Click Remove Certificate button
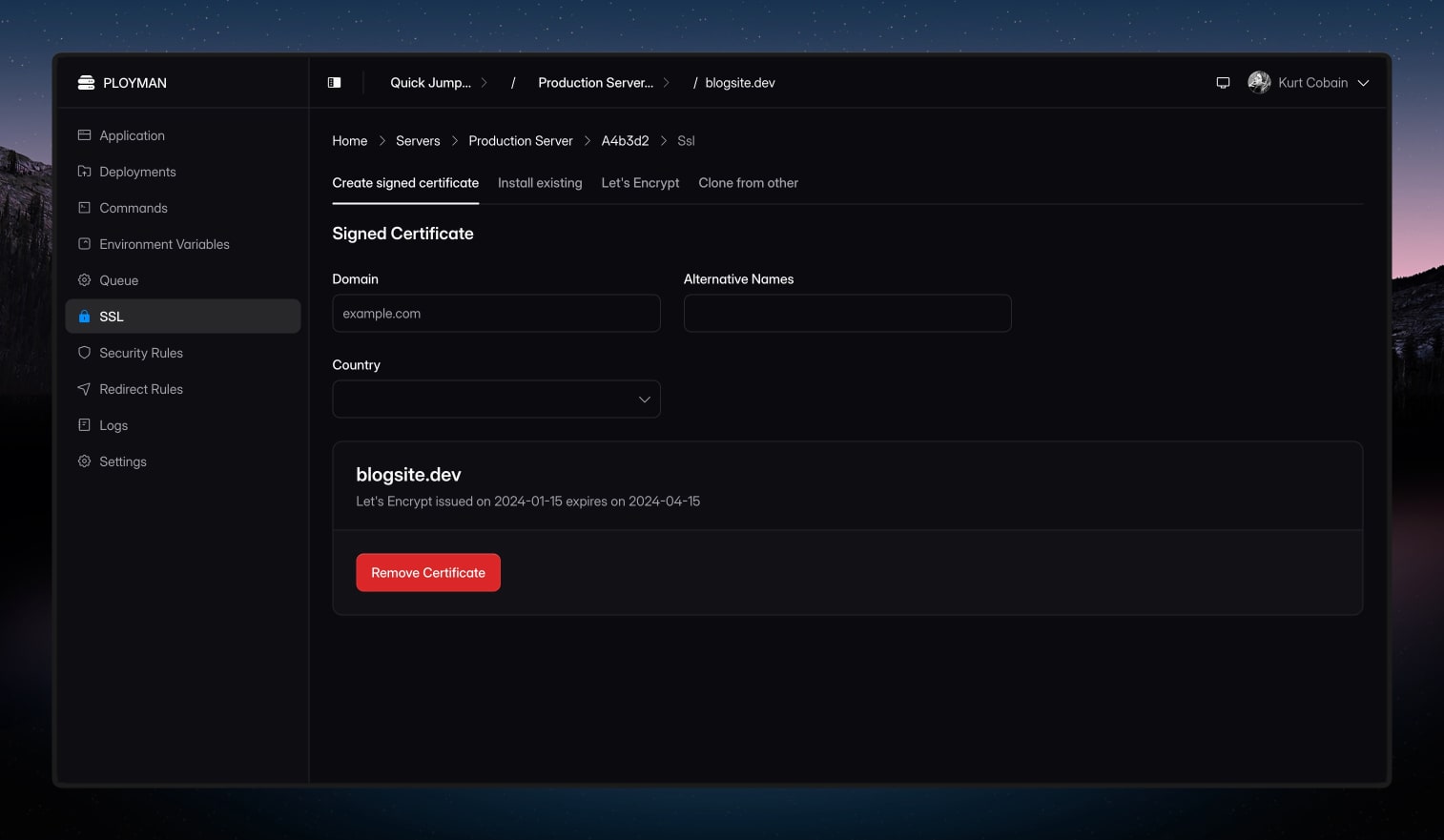This screenshot has height=840, width=1444. [428, 573]
